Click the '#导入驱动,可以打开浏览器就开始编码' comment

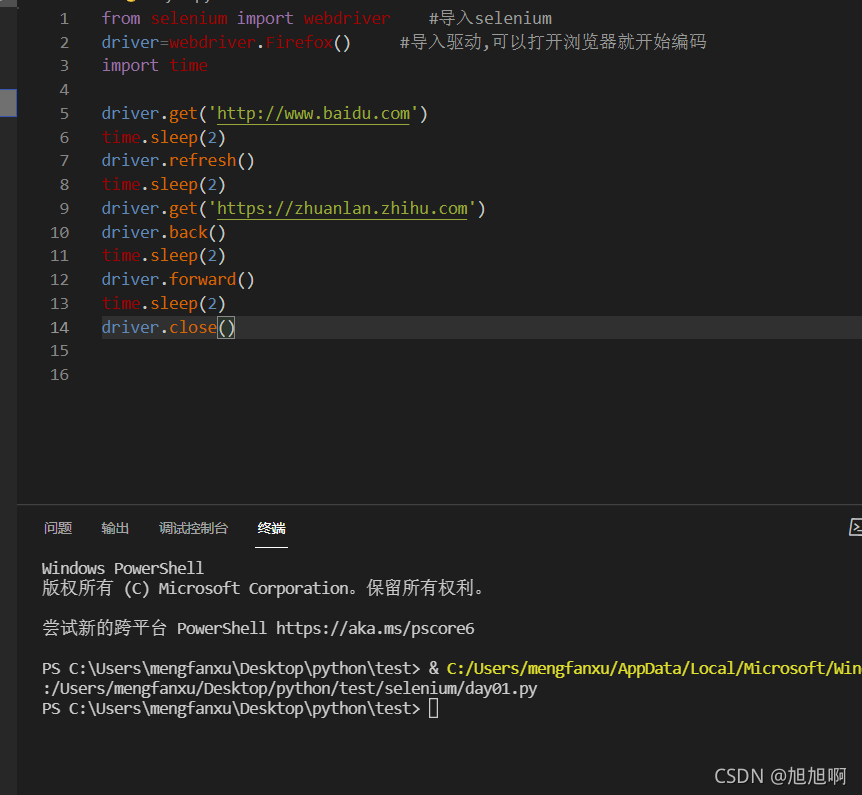pos(552,42)
